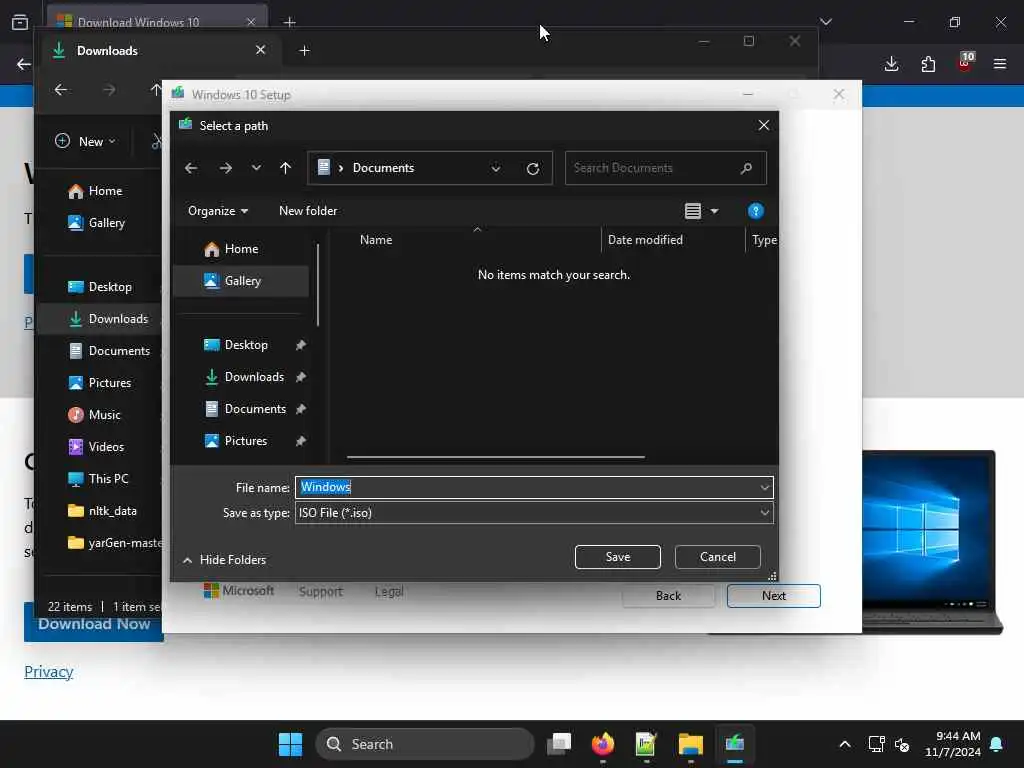Open Firefox from taskbar
This screenshot has width=1024, height=768.
point(603,744)
